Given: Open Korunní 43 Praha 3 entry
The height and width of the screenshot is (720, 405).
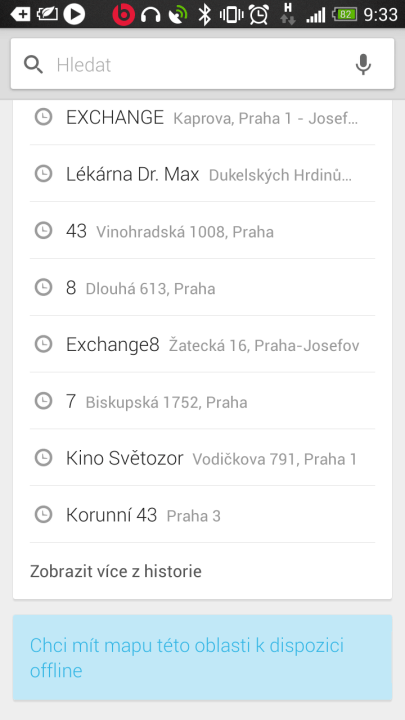Looking at the screenshot, I should tap(202, 514).
